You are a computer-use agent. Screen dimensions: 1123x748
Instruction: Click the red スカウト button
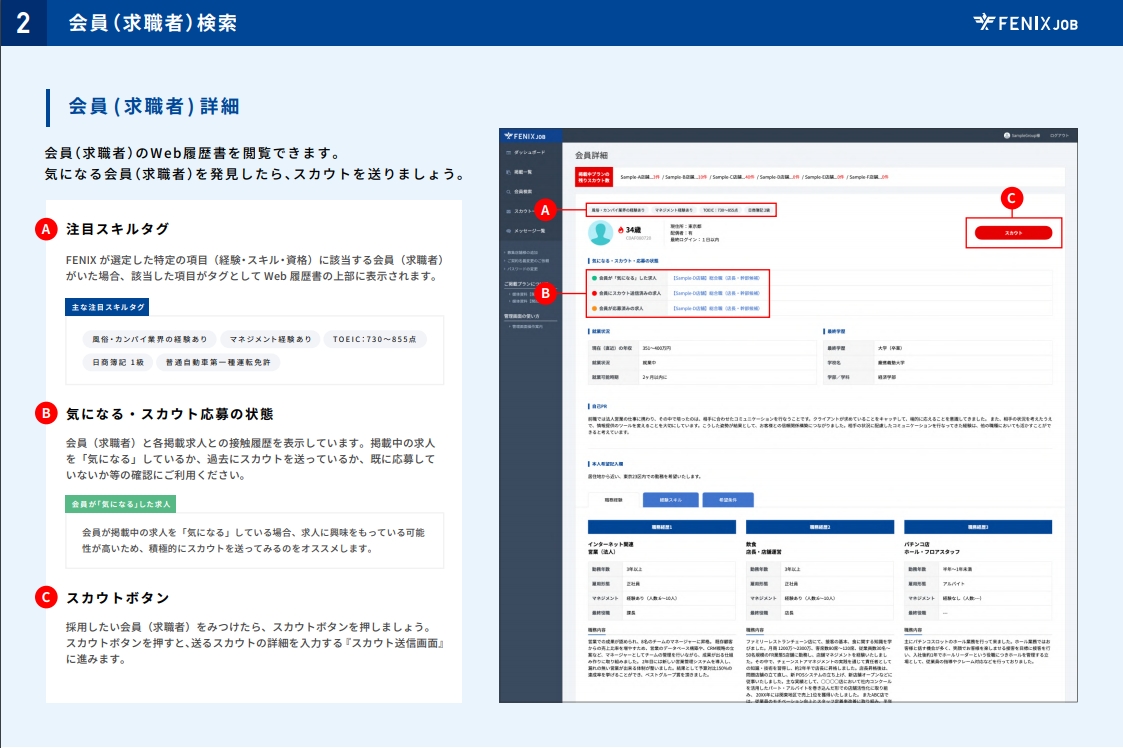coord(1013,233)
